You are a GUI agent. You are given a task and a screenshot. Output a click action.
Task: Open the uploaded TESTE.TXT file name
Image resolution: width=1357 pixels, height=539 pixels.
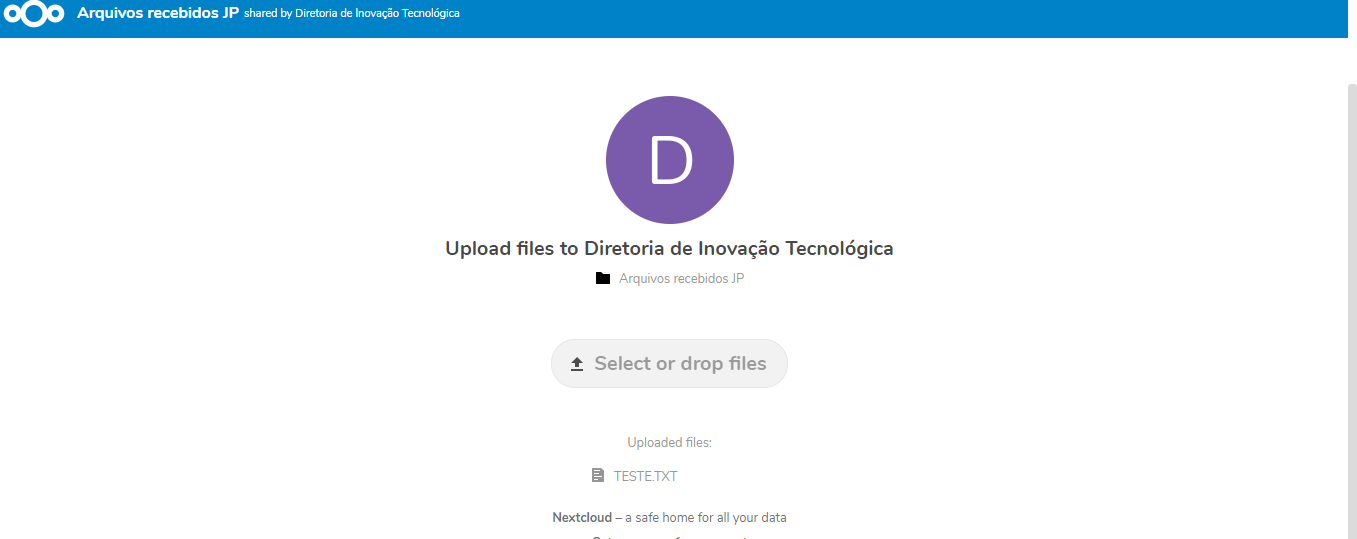pyautogui.click(x=645, y=476)
